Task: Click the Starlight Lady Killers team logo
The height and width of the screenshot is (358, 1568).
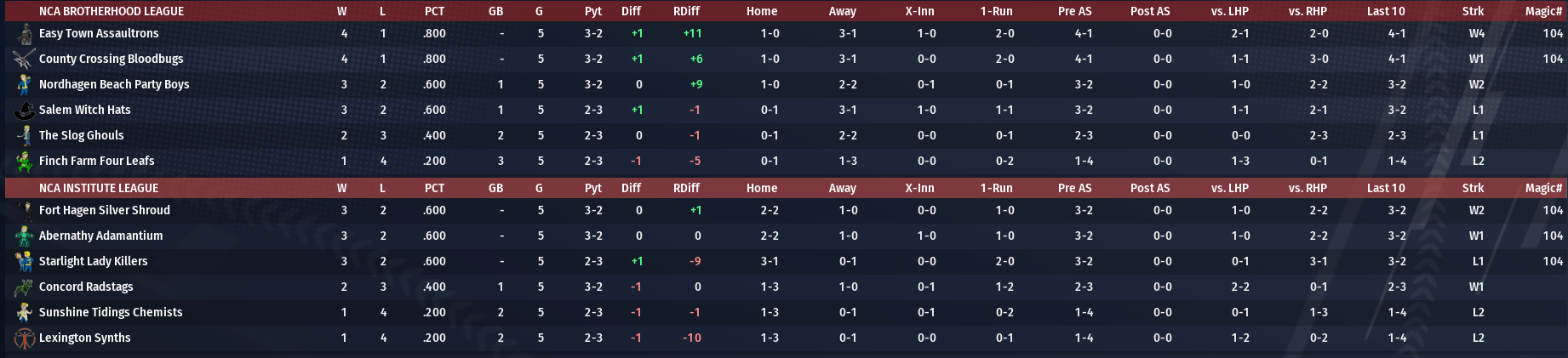Action: [x=24, y=262]
